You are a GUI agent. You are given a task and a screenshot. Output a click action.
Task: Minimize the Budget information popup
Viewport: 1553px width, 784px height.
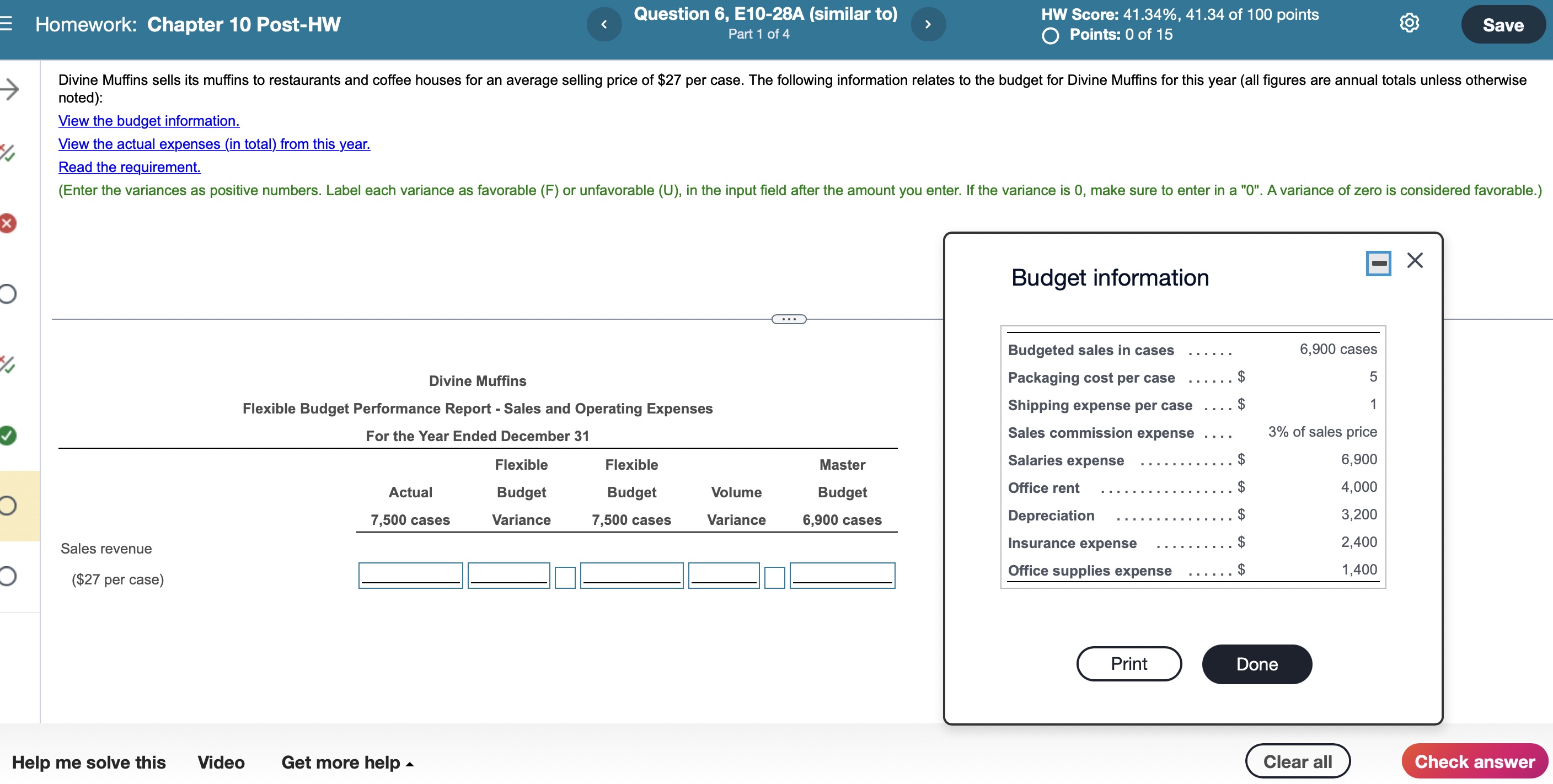1378,264
